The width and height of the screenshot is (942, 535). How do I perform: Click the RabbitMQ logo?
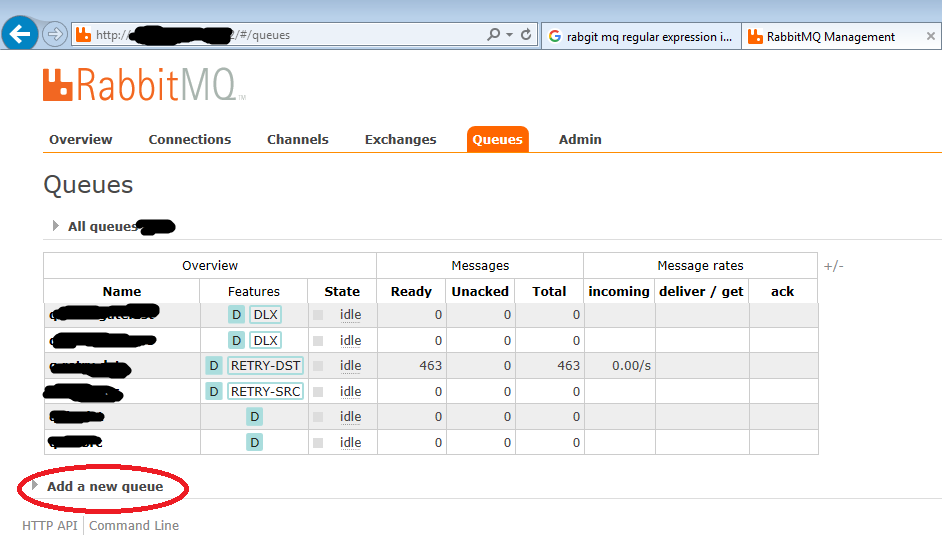(x=144, y=85)
